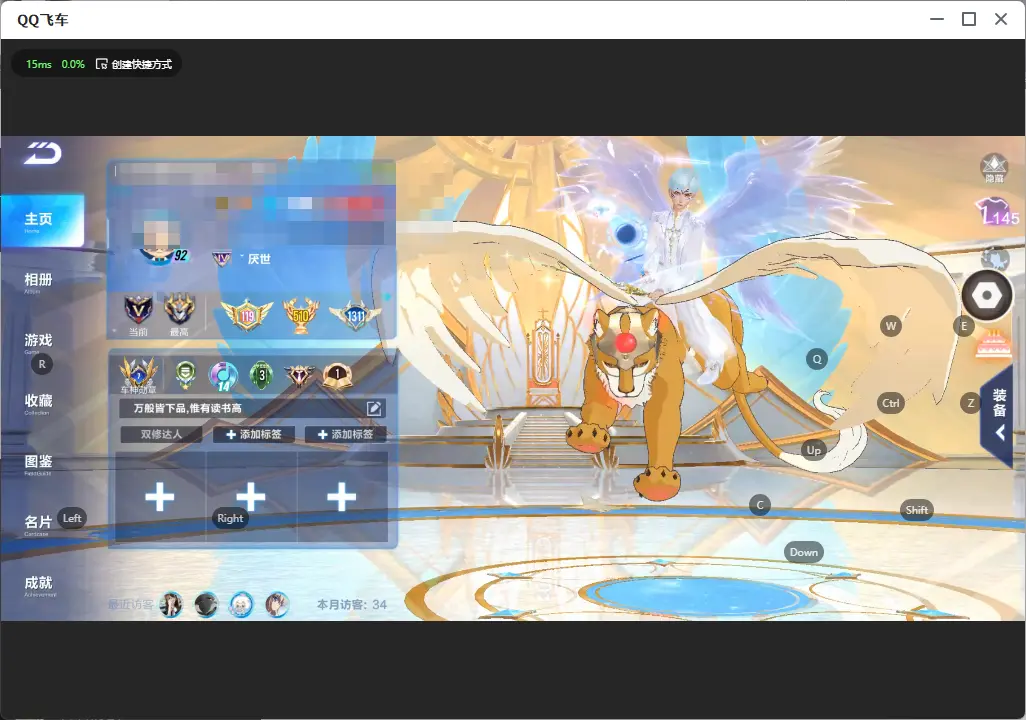Open the first recent visitor avatar
Viewport: 1026px width, 720px height.
pyautogui.click(x=171, y=605)
